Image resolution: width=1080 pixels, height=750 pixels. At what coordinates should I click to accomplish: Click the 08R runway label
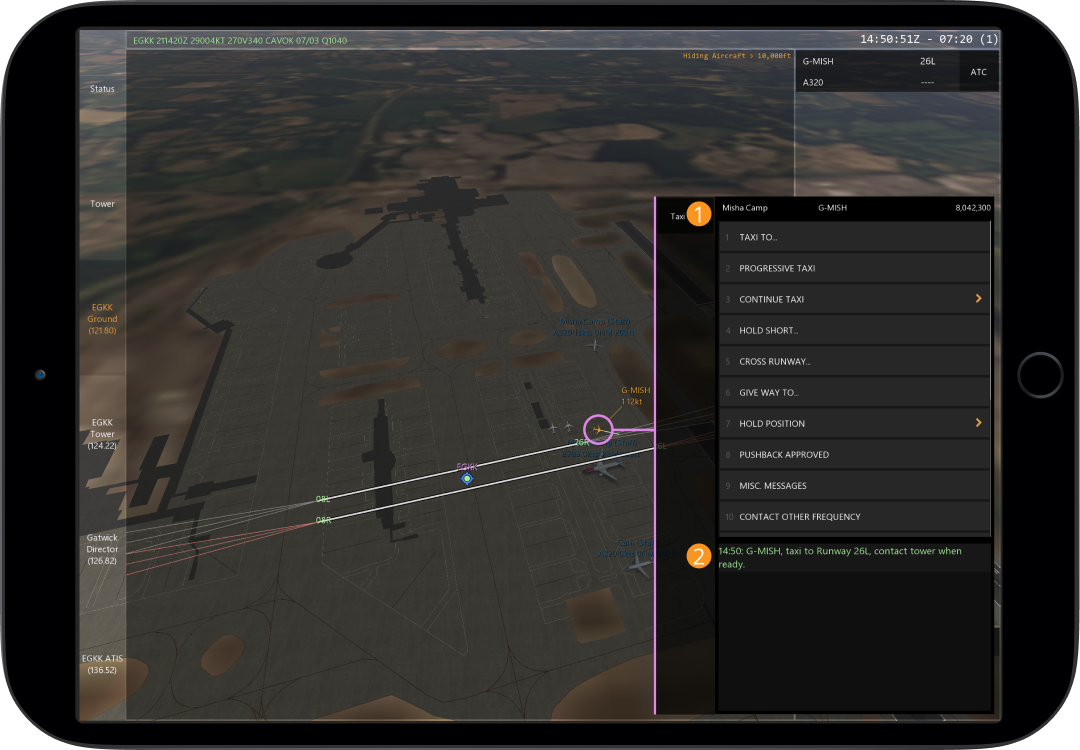pyautogui.click(x=323, y=519)
